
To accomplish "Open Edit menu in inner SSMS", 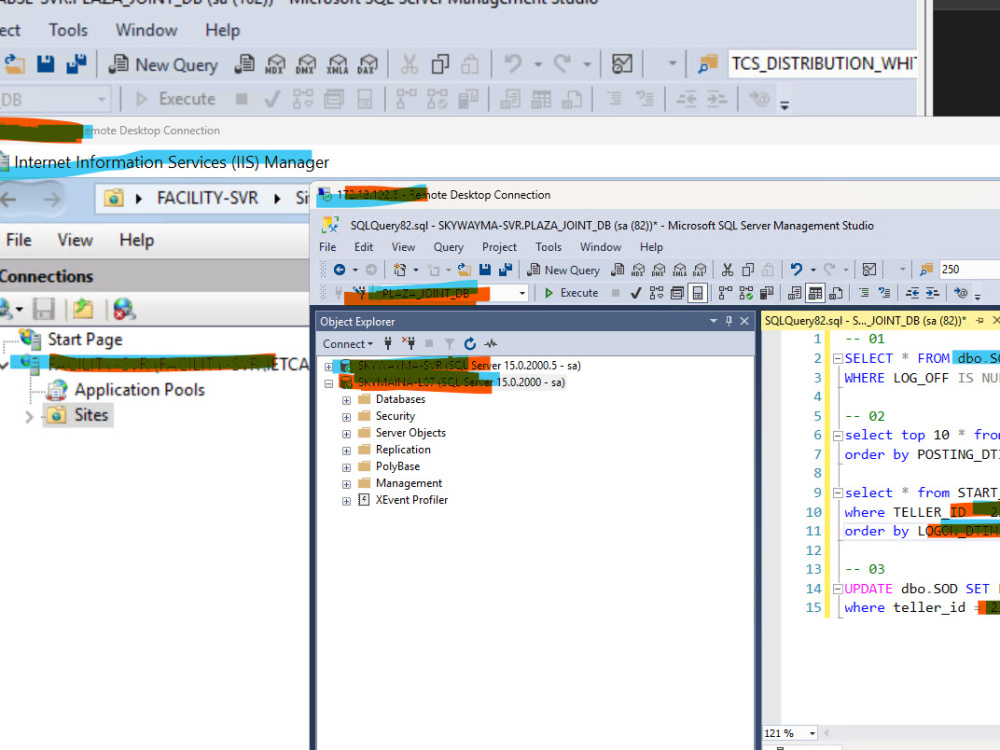I will [x=364, y=247].
